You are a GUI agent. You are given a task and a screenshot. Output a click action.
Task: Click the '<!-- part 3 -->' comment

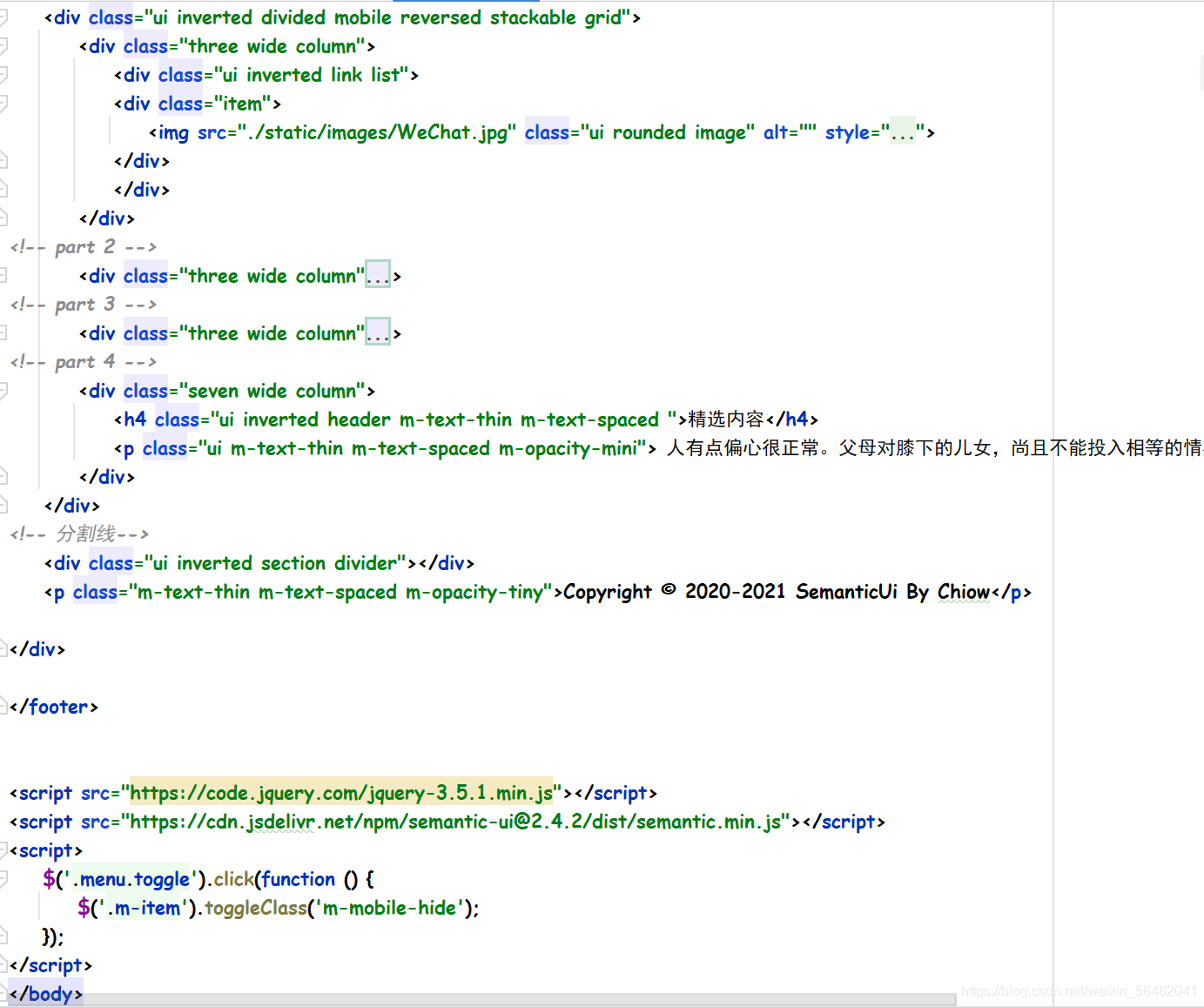(84, 305)
